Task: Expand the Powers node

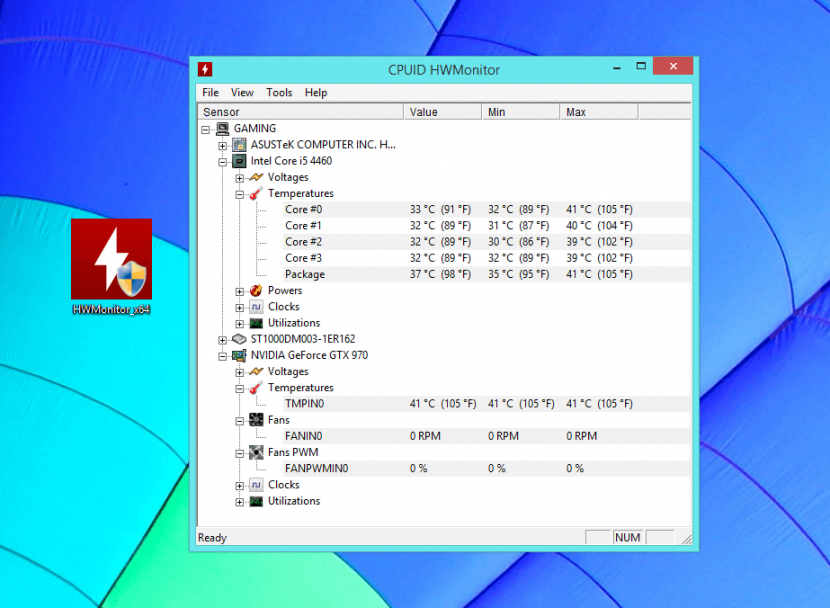Action: pyautogui.click(x=240, y=292)
